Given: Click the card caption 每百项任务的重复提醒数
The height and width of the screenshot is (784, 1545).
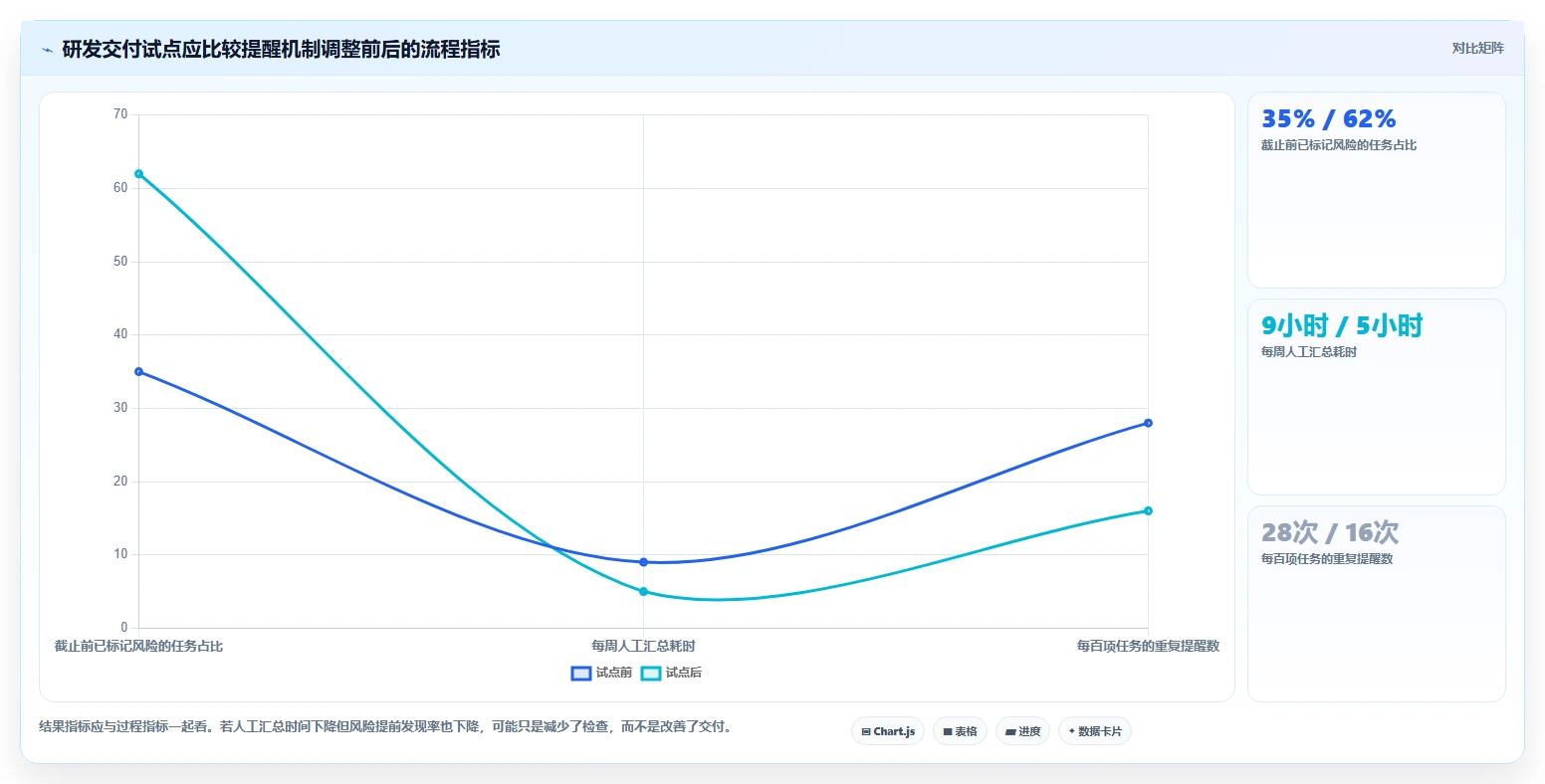Looking at the screenshot, I should pyautogui.click(x=1327, y=559).
